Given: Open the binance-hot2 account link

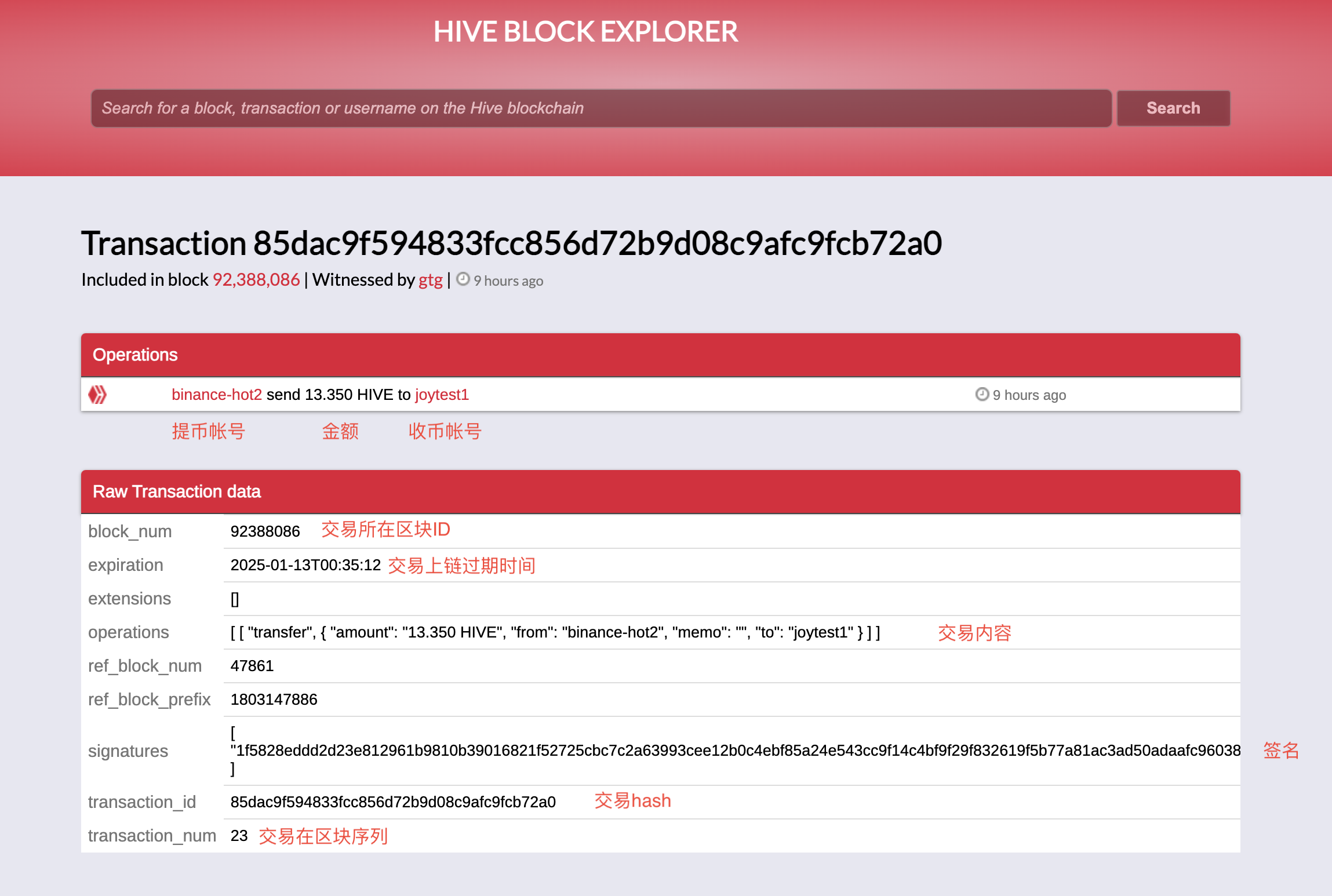Looking at the screenshot, I should click(217, 395).
